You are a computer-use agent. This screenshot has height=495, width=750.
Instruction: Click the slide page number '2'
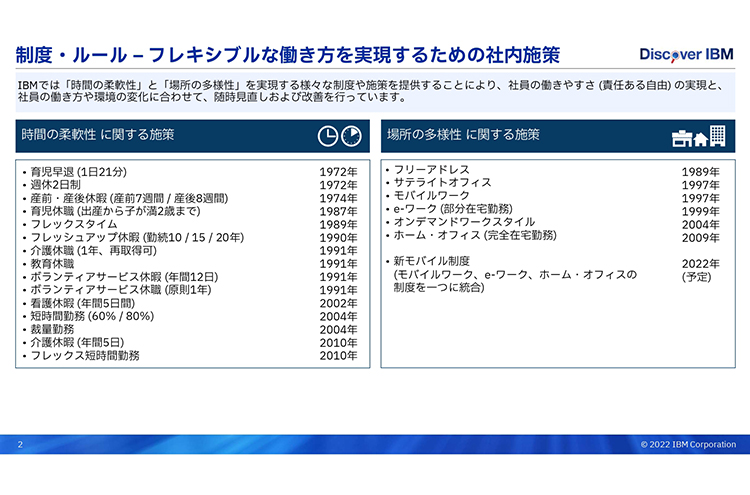pyautogui.click(x=20, y=444)
